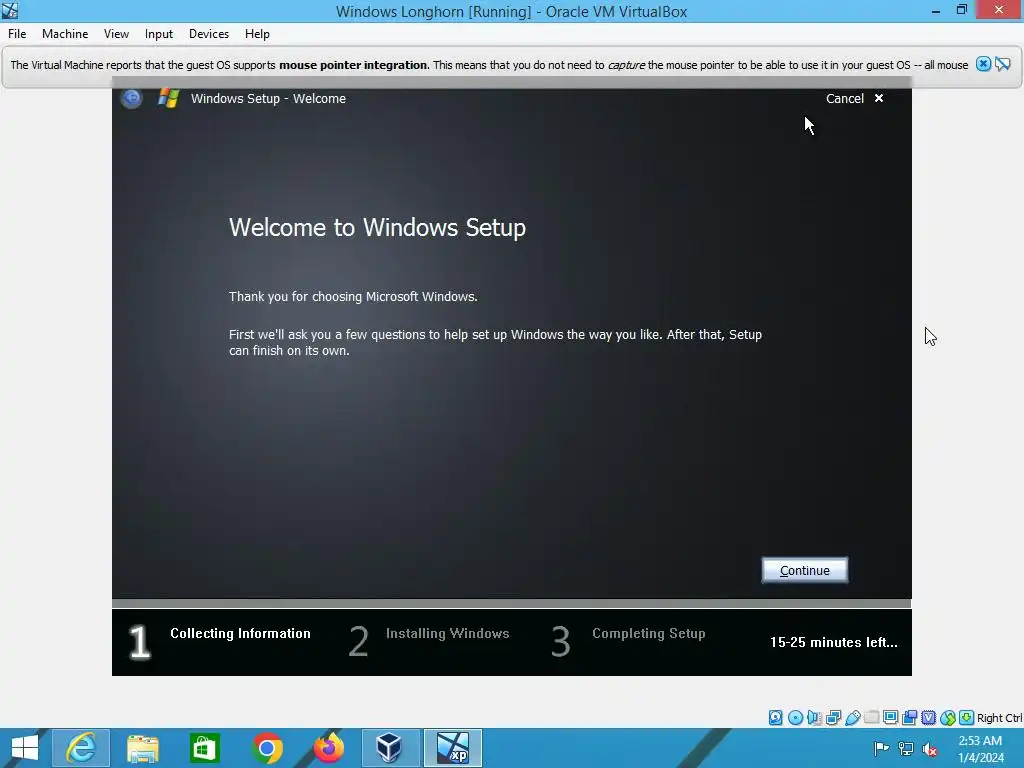Click the Continue button
Viewport: 1024px width, 768px height.
click(x=805, y=570)
